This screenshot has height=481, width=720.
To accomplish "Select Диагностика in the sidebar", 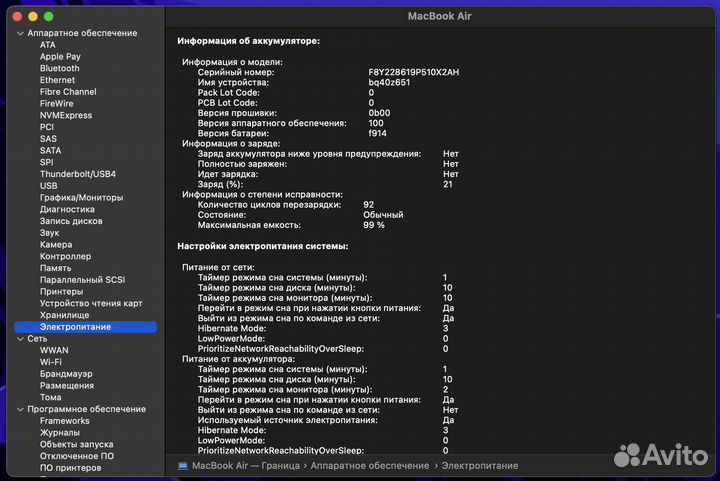I will click(x=67, y=209).
